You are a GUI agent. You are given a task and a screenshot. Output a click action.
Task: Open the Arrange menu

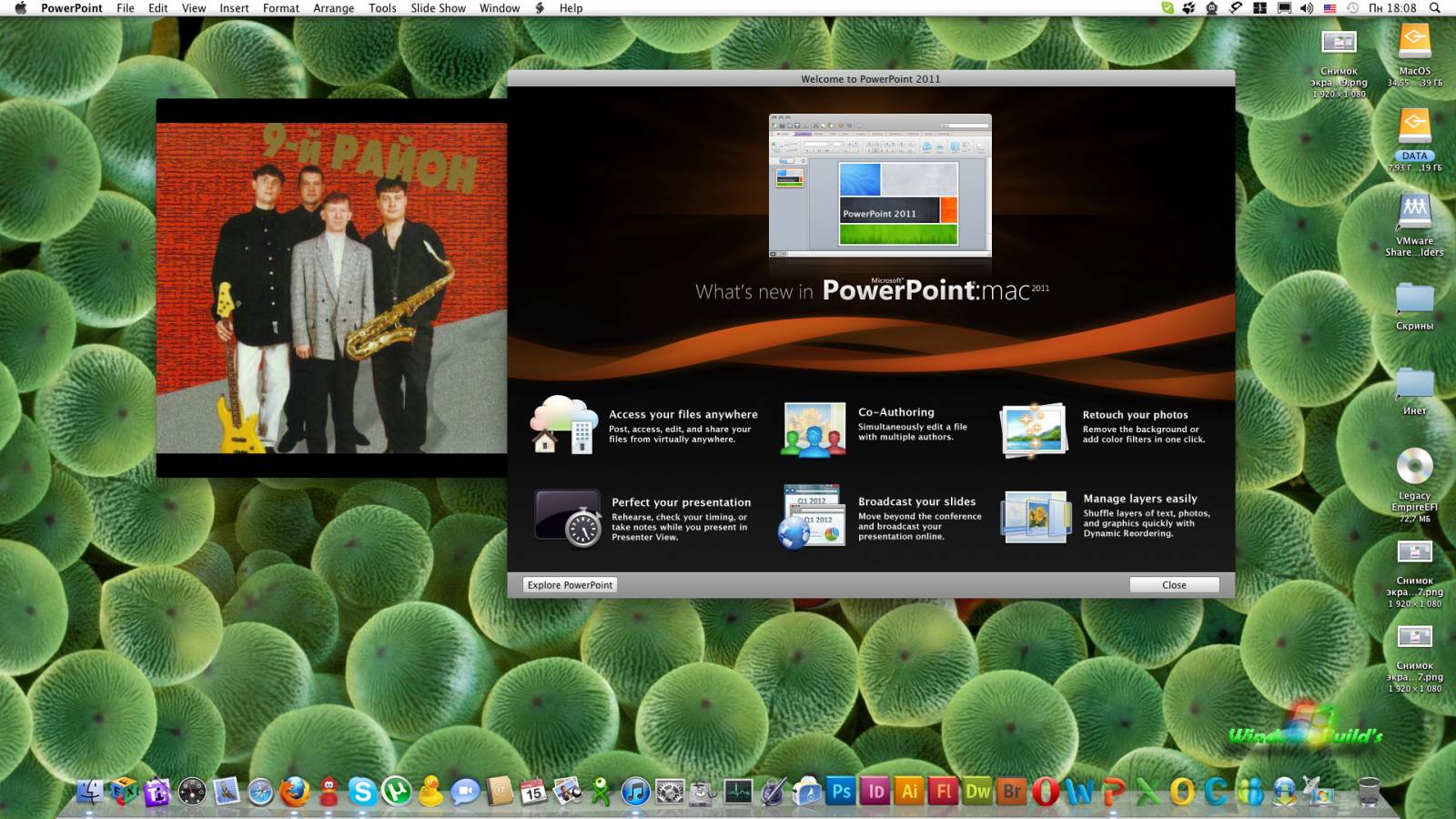pyautogui.click(x=334, y=8)
